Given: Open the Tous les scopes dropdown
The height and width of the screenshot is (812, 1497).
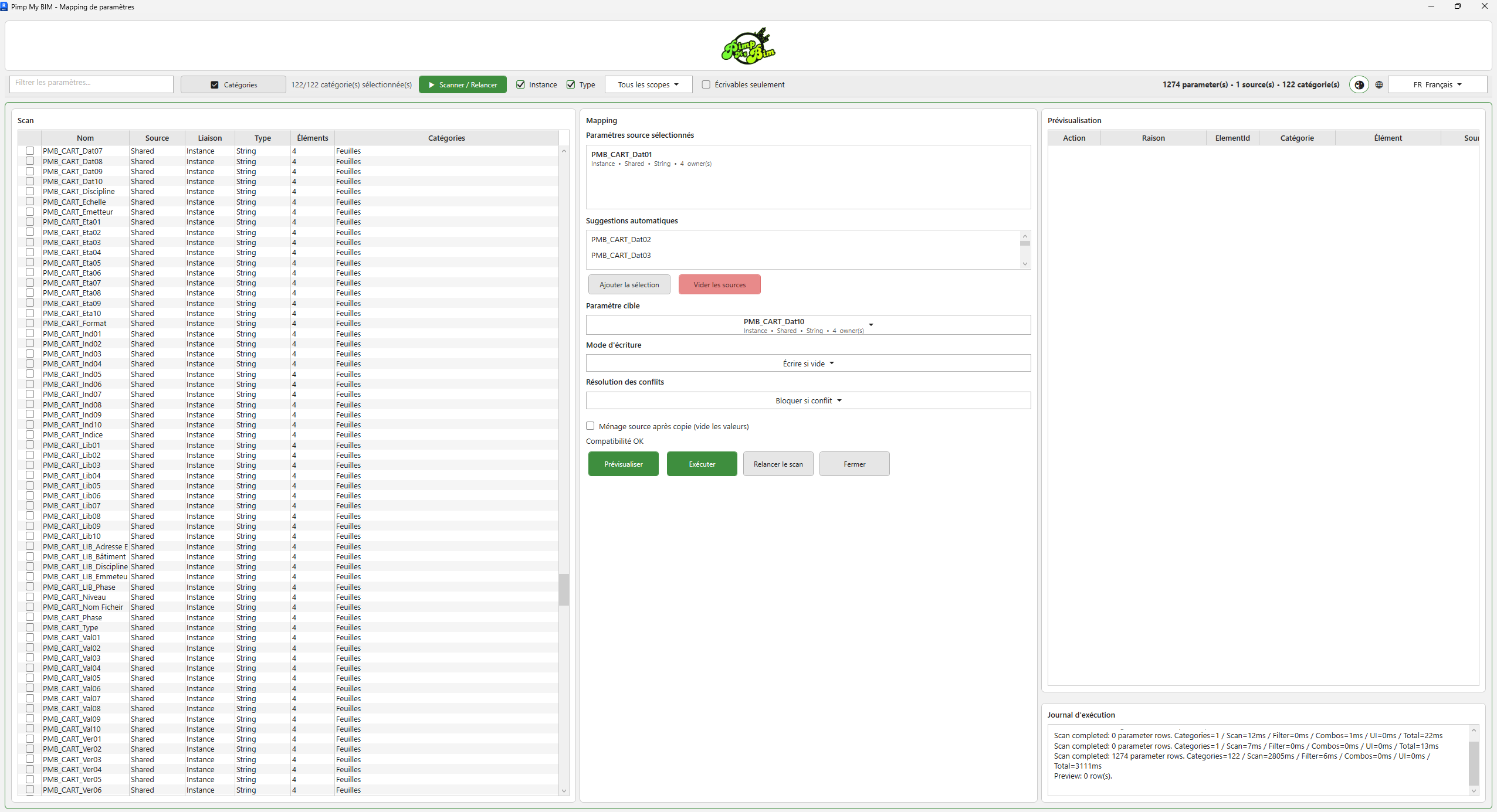Looking at the screenshot, I should tap(648, 84).
